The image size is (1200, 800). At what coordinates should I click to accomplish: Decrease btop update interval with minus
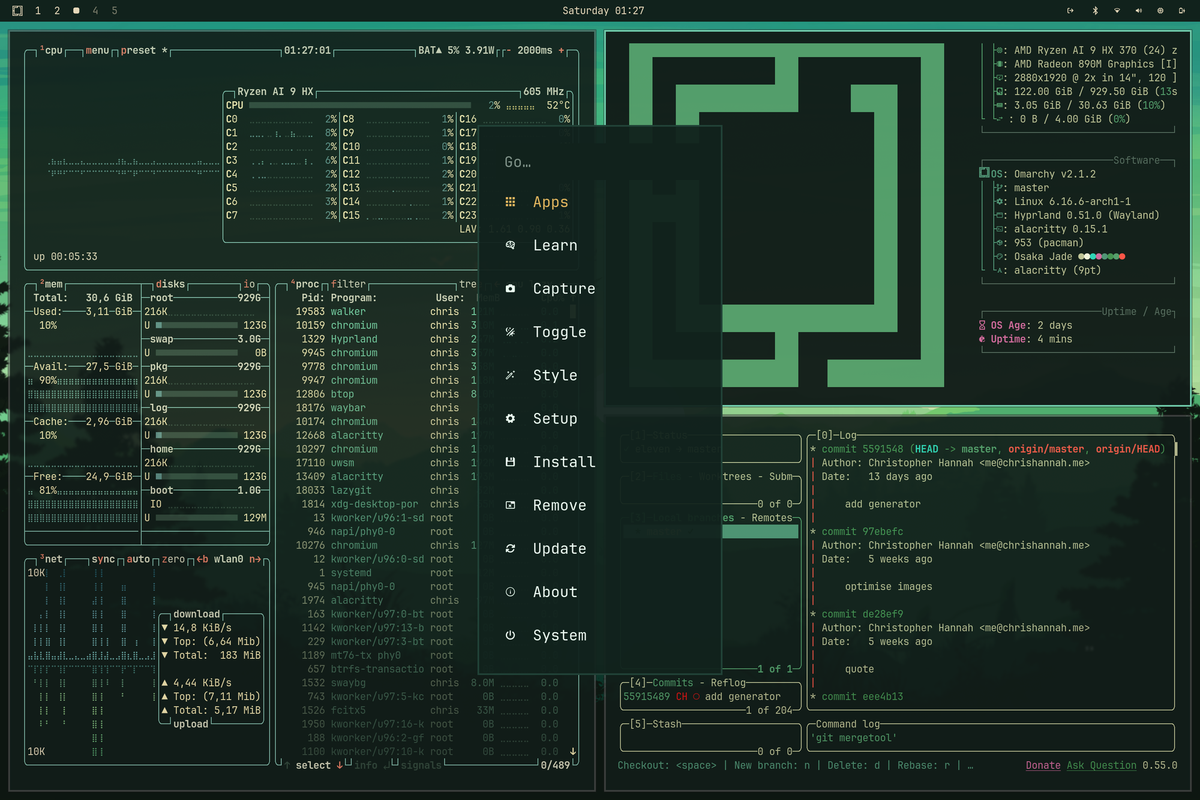coord(508,50)
